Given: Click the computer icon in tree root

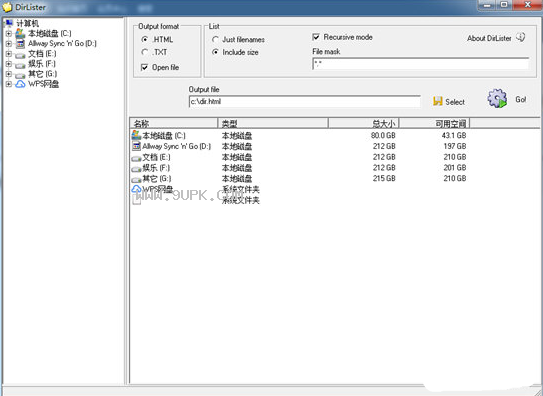Looking at the screenshot, I should tap(9, 24).
